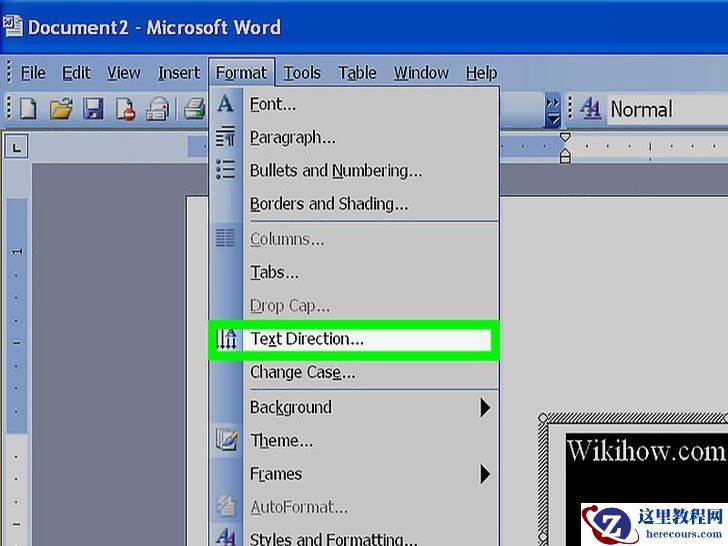The width and height of the screenshot is (728, 546).
Task: Choose Change Case... from the Format menu
Action: coord(355,373)
